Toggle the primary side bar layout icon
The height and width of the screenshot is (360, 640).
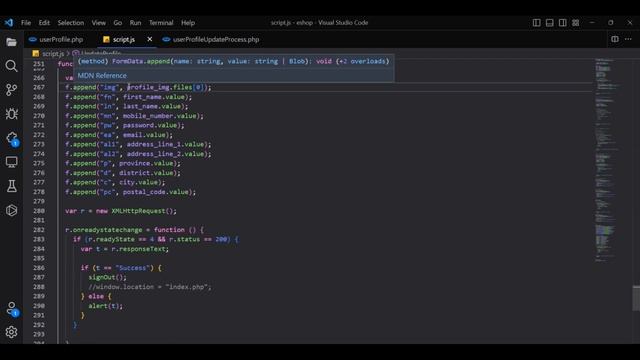pyautogui.click(x=536, y=23)
